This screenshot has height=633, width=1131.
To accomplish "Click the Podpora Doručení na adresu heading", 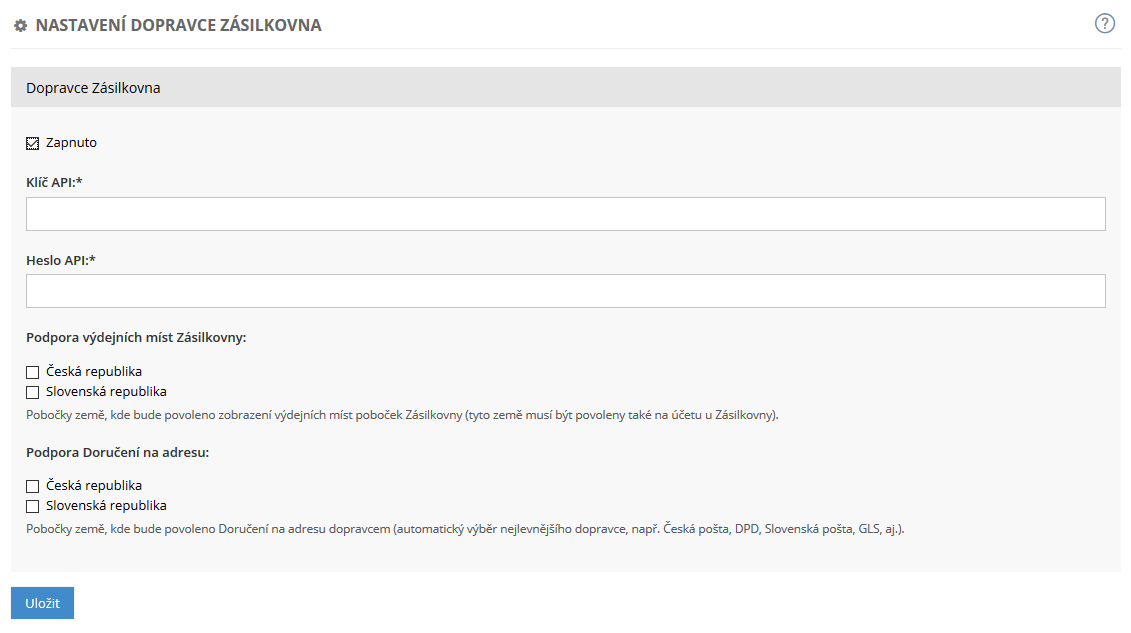I will 118,453.
